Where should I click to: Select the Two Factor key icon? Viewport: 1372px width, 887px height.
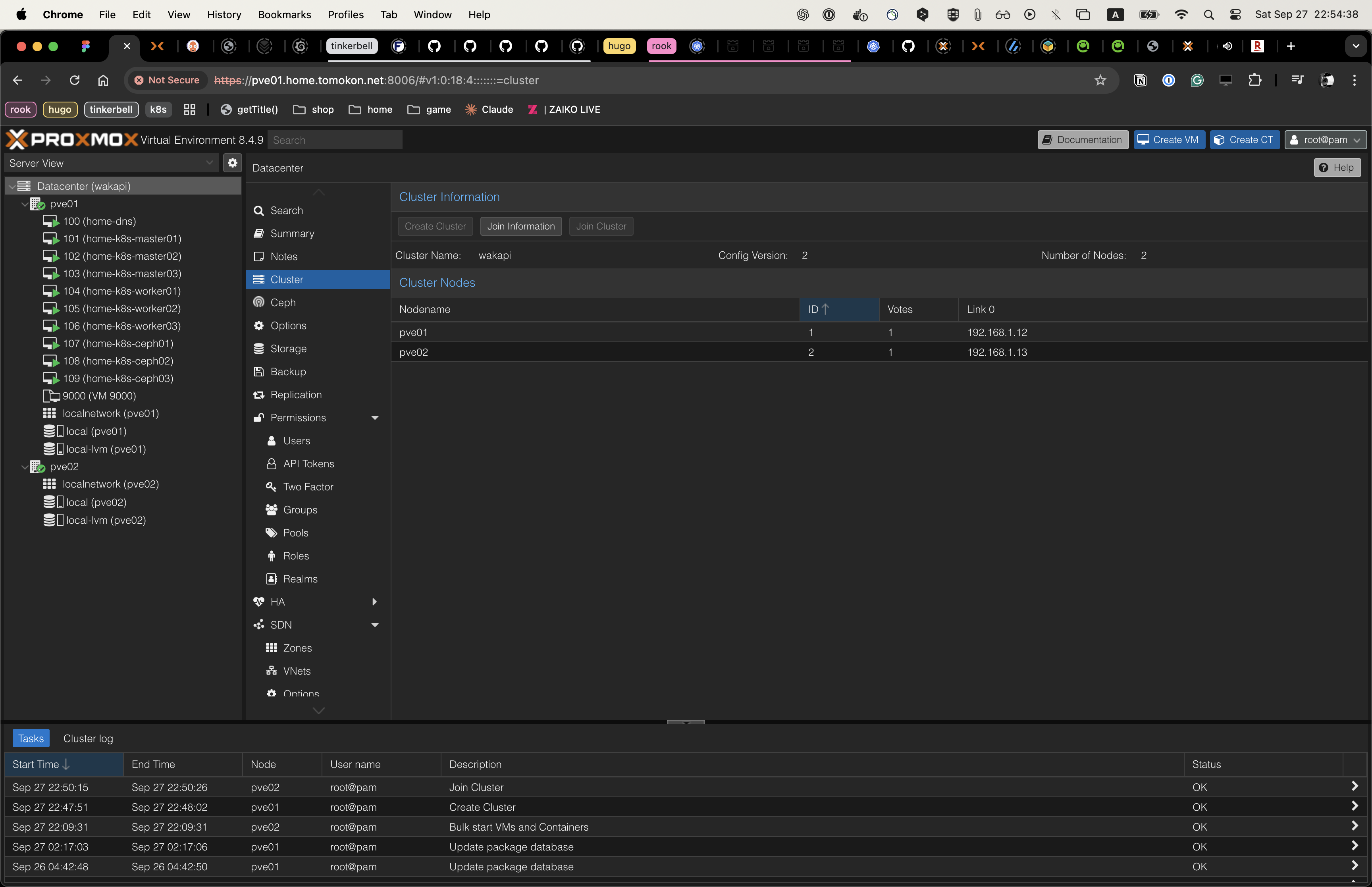[271, 487]
